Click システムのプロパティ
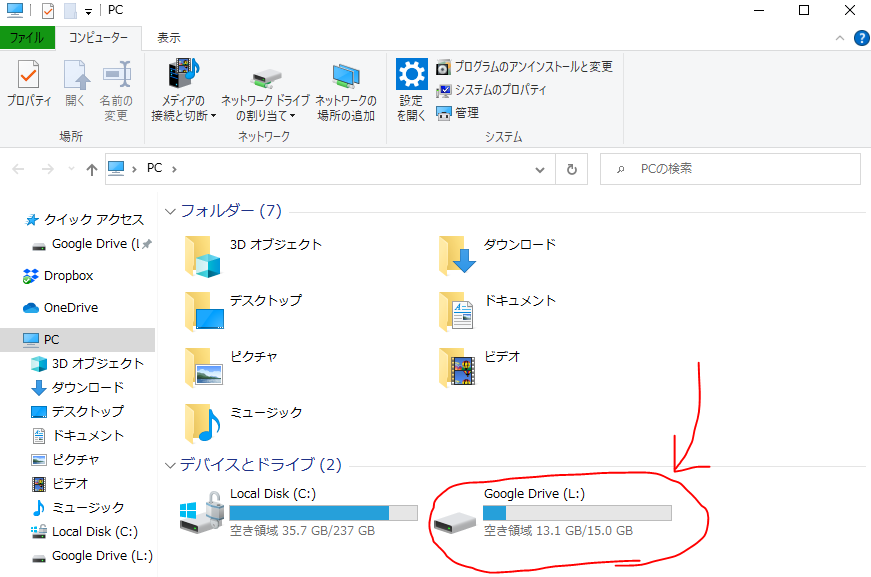This screenshot has width=871, height=577. tap(491, 90)
